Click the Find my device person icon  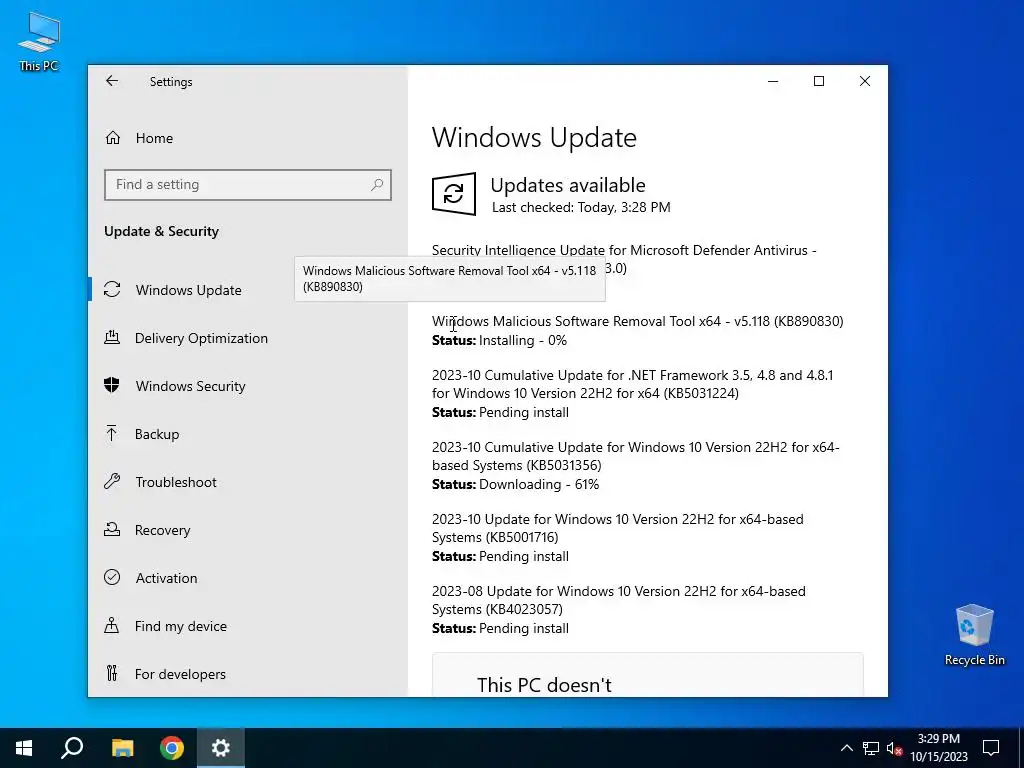coord(112,625)
